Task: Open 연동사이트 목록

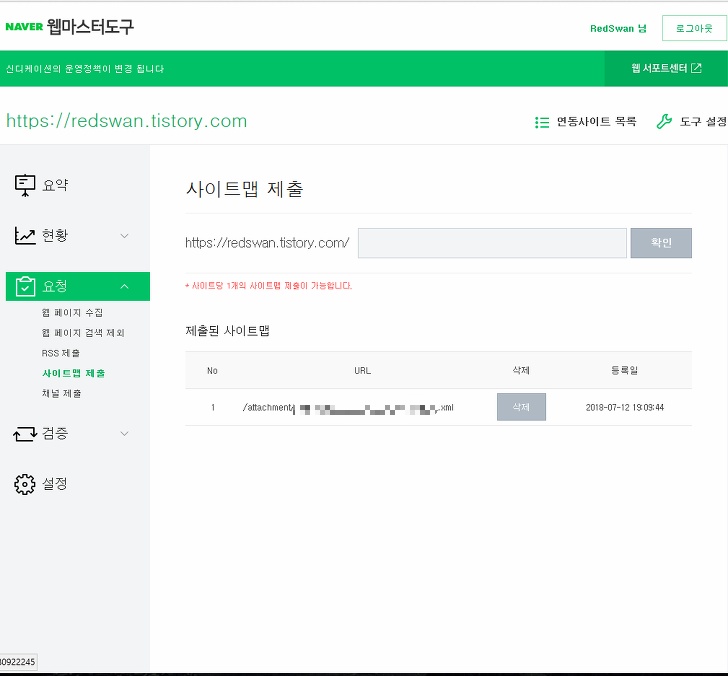Action: [596, 122]
